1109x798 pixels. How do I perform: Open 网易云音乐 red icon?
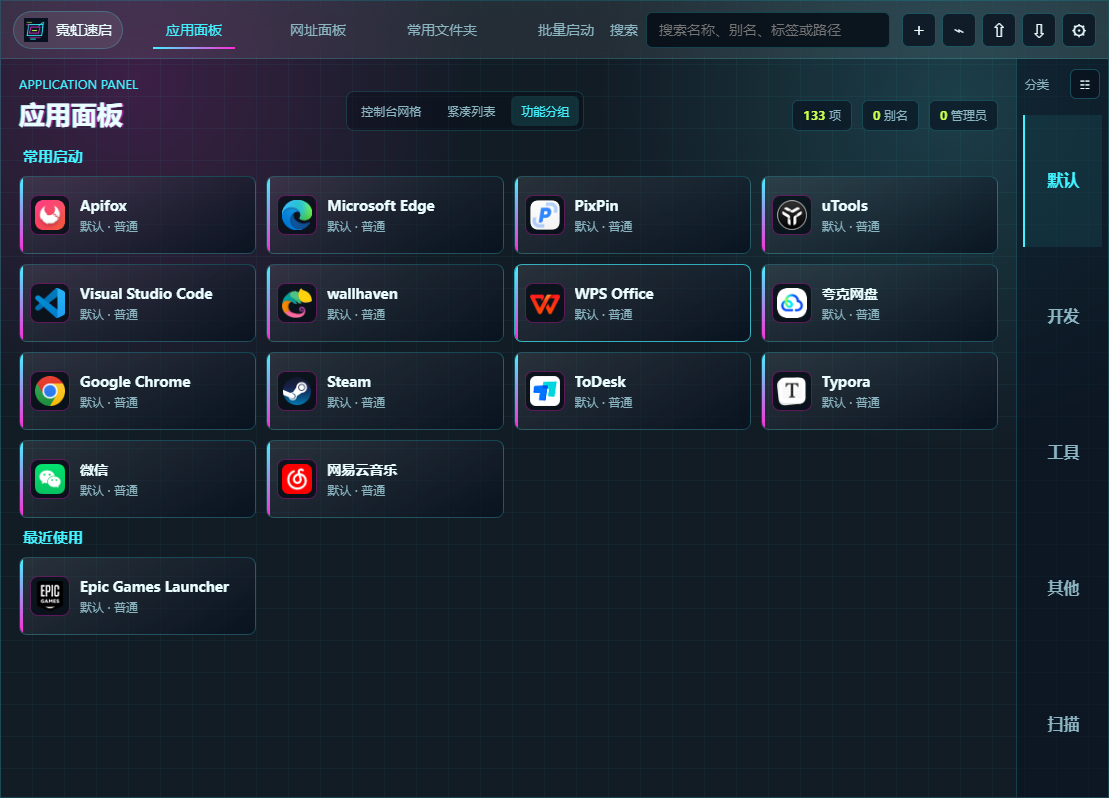(x=297, y=479)
